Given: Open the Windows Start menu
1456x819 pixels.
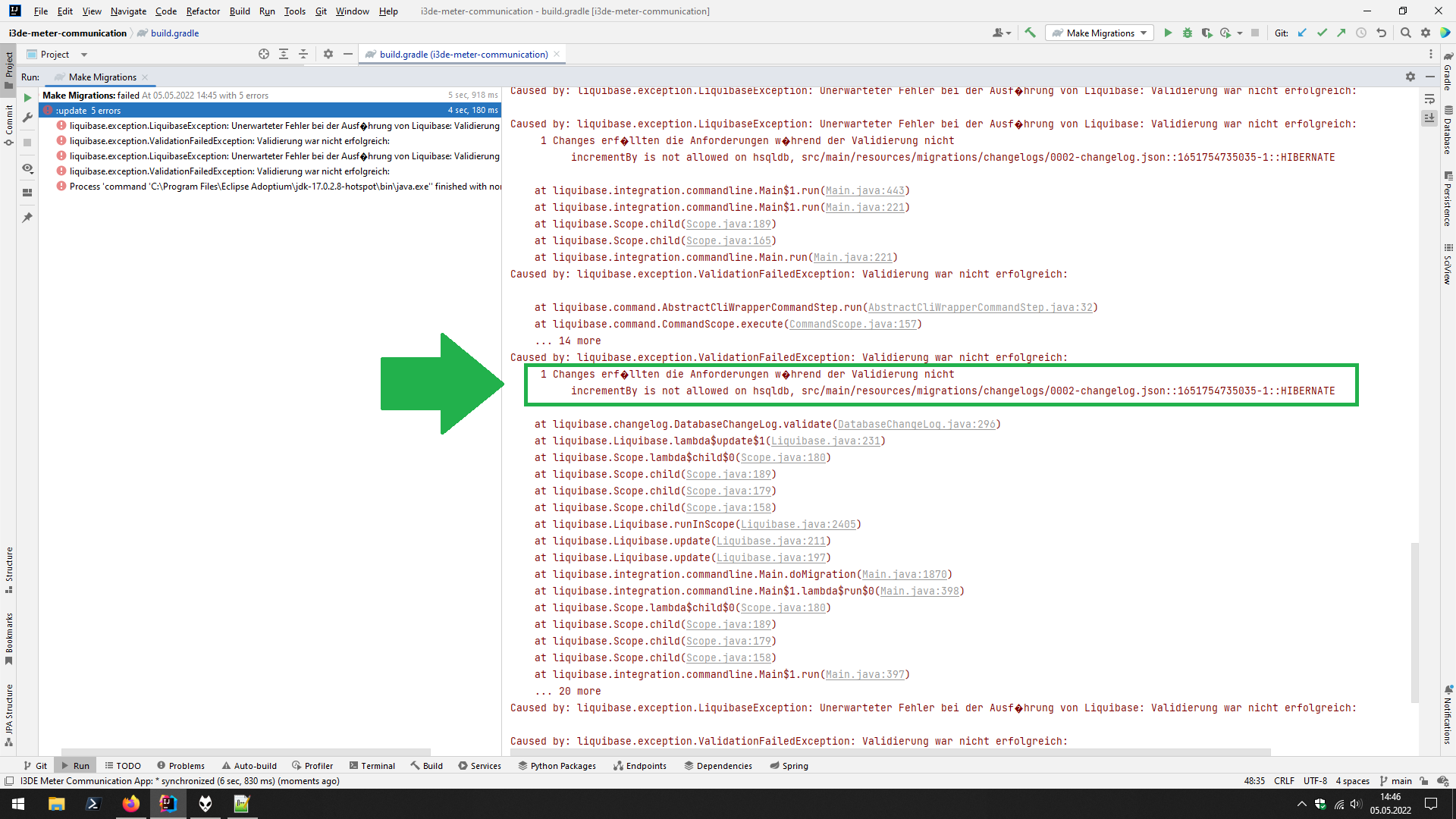Looking at the screenshot, I should 18,804.
